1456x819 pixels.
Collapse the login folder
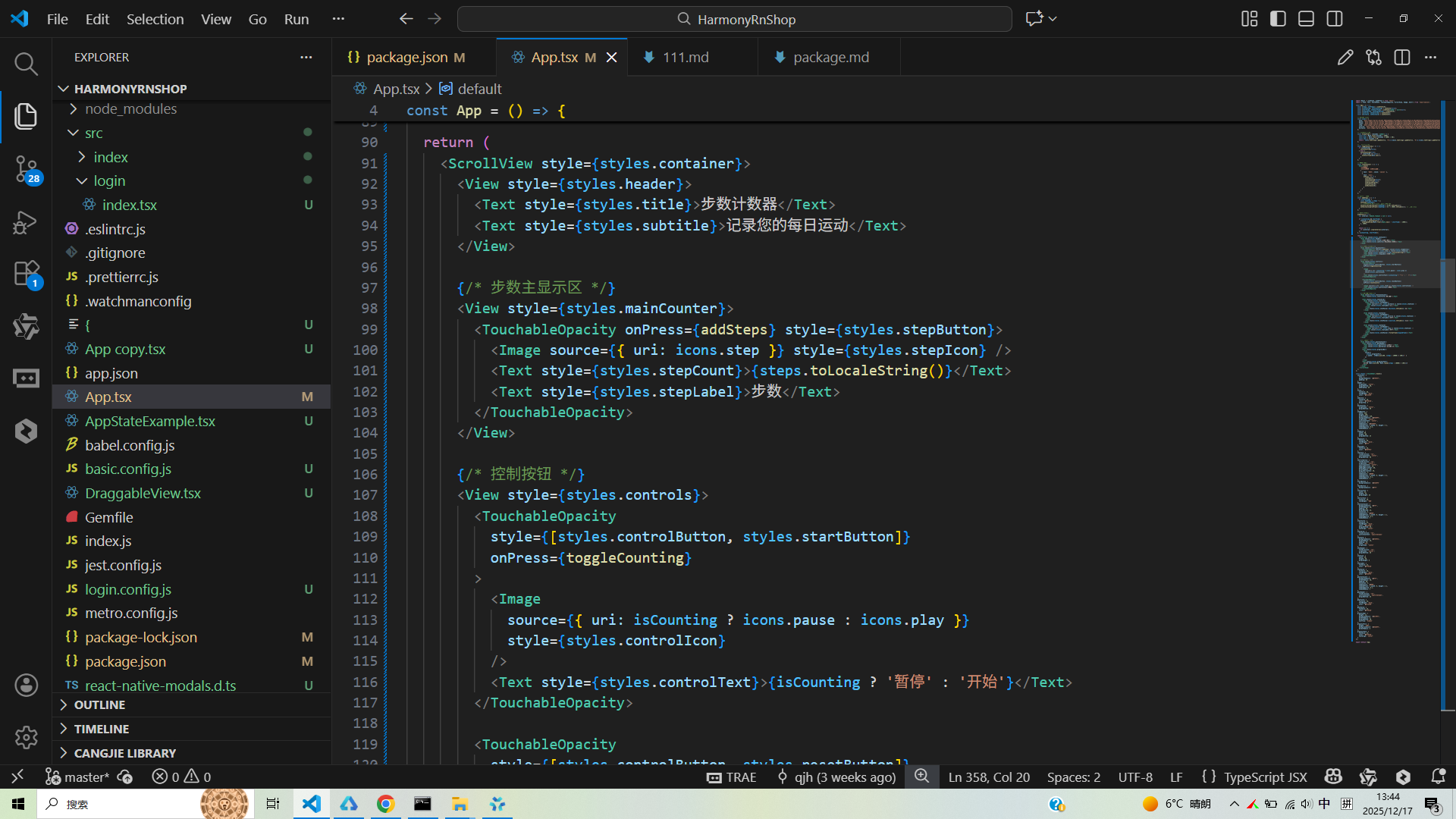(109, 181)
